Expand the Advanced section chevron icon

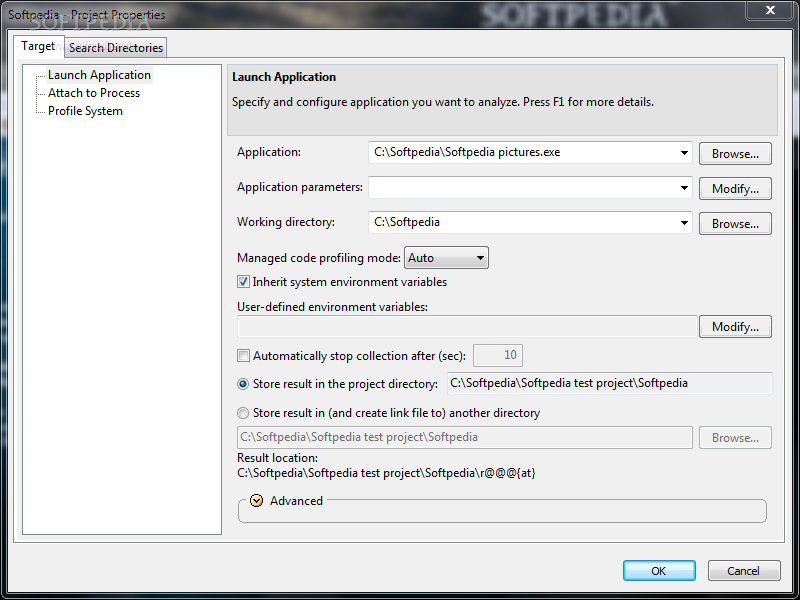coord(257,501)
